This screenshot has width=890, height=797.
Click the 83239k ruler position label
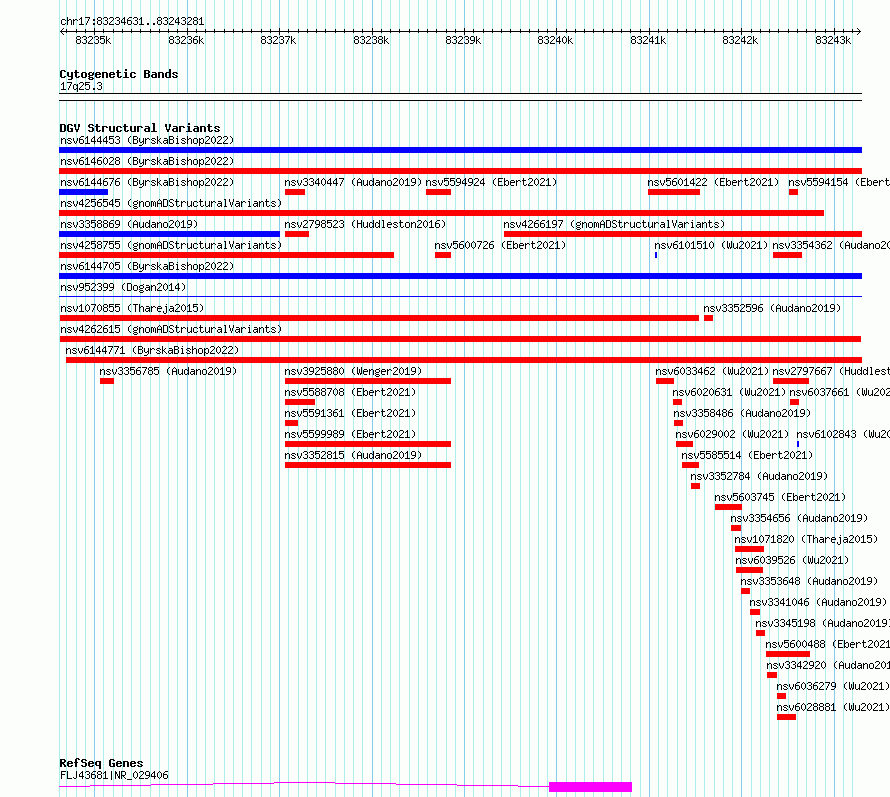point(463,40)
